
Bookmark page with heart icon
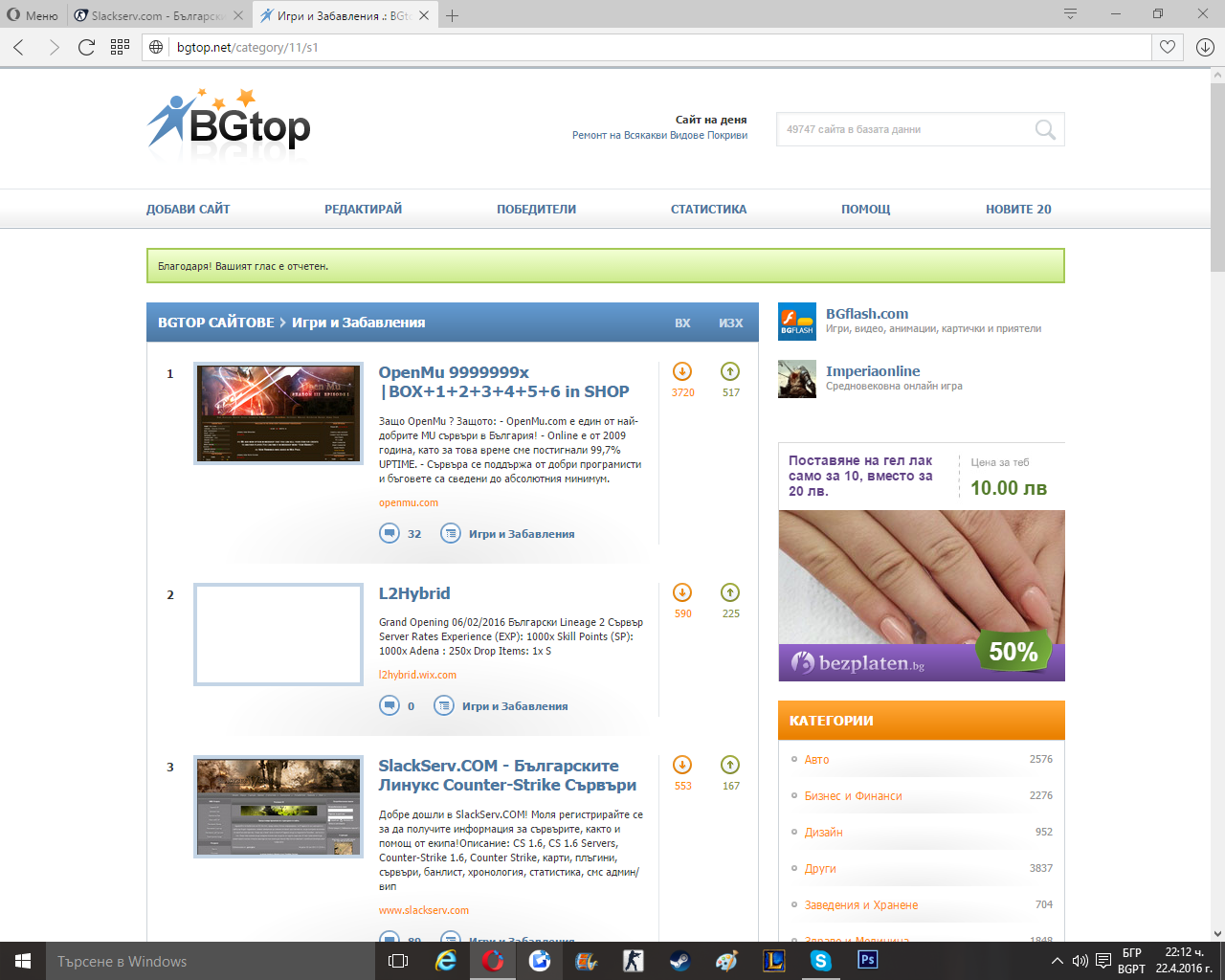1168,47
